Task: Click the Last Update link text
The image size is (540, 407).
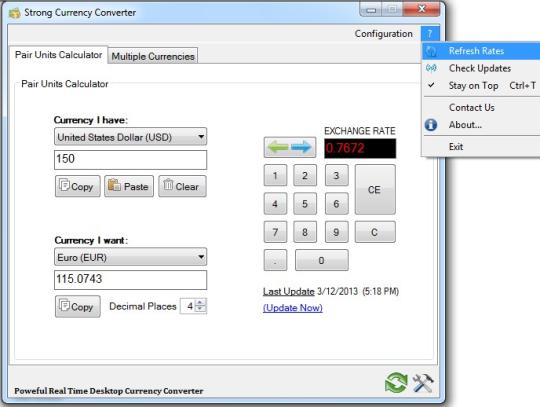Action: [x=289, y=292]
